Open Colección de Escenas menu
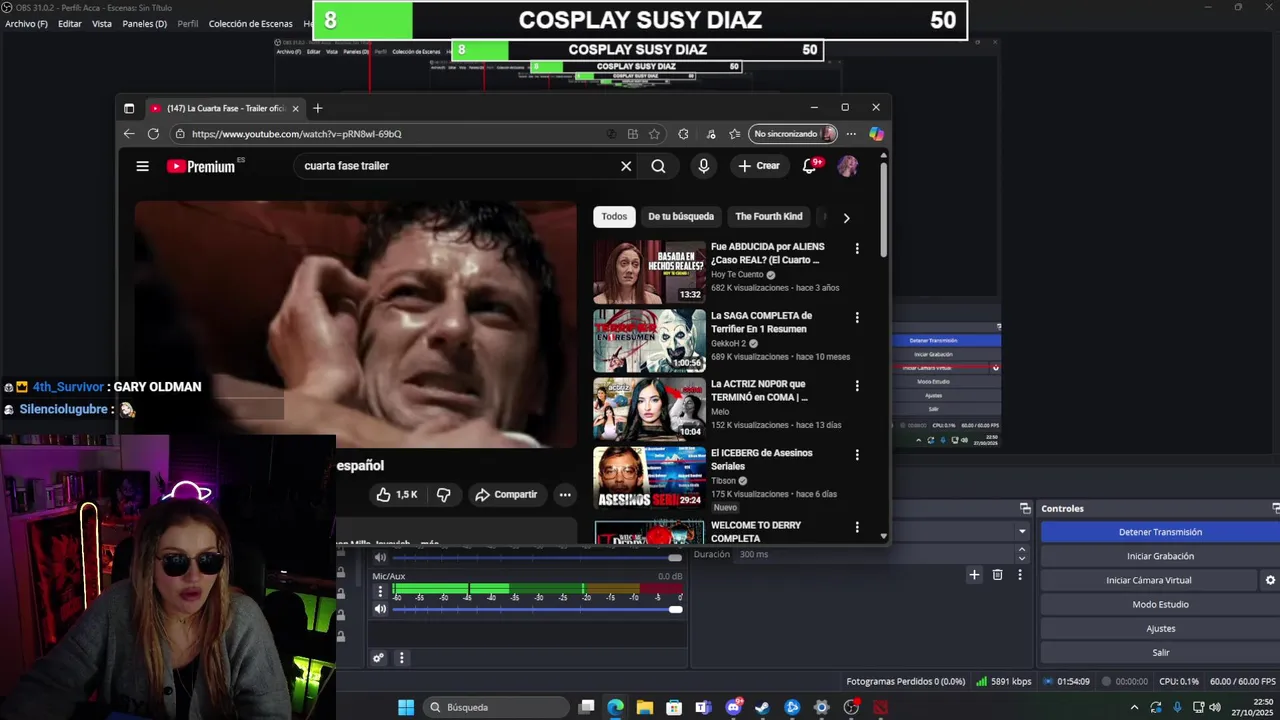 [251, 23]
